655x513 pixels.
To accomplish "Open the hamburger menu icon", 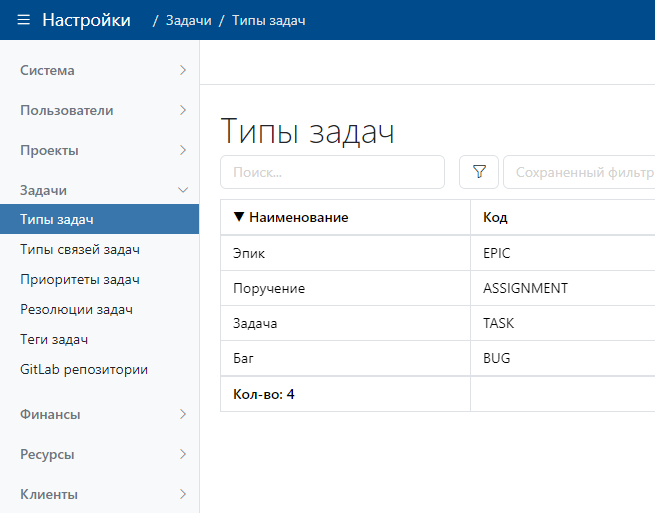I will click(x=24, y=20).
